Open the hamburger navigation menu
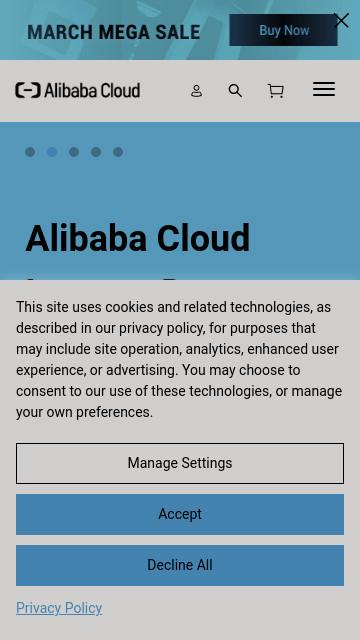Viewport: 360px width, 640px height. [x=324, y=89]
